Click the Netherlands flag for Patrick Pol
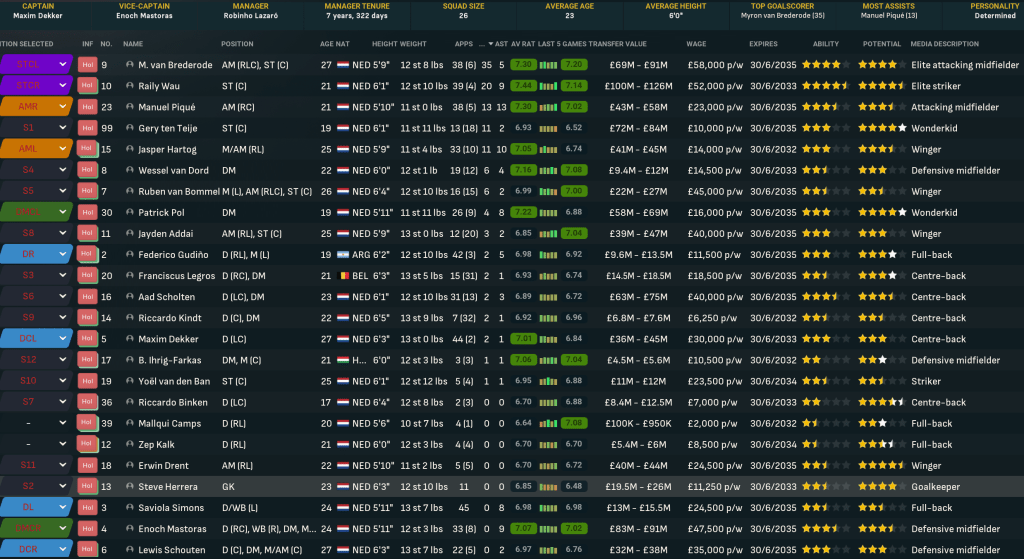Image resolution: width=1024 pixels, height=559 pixels. (343, 212)
